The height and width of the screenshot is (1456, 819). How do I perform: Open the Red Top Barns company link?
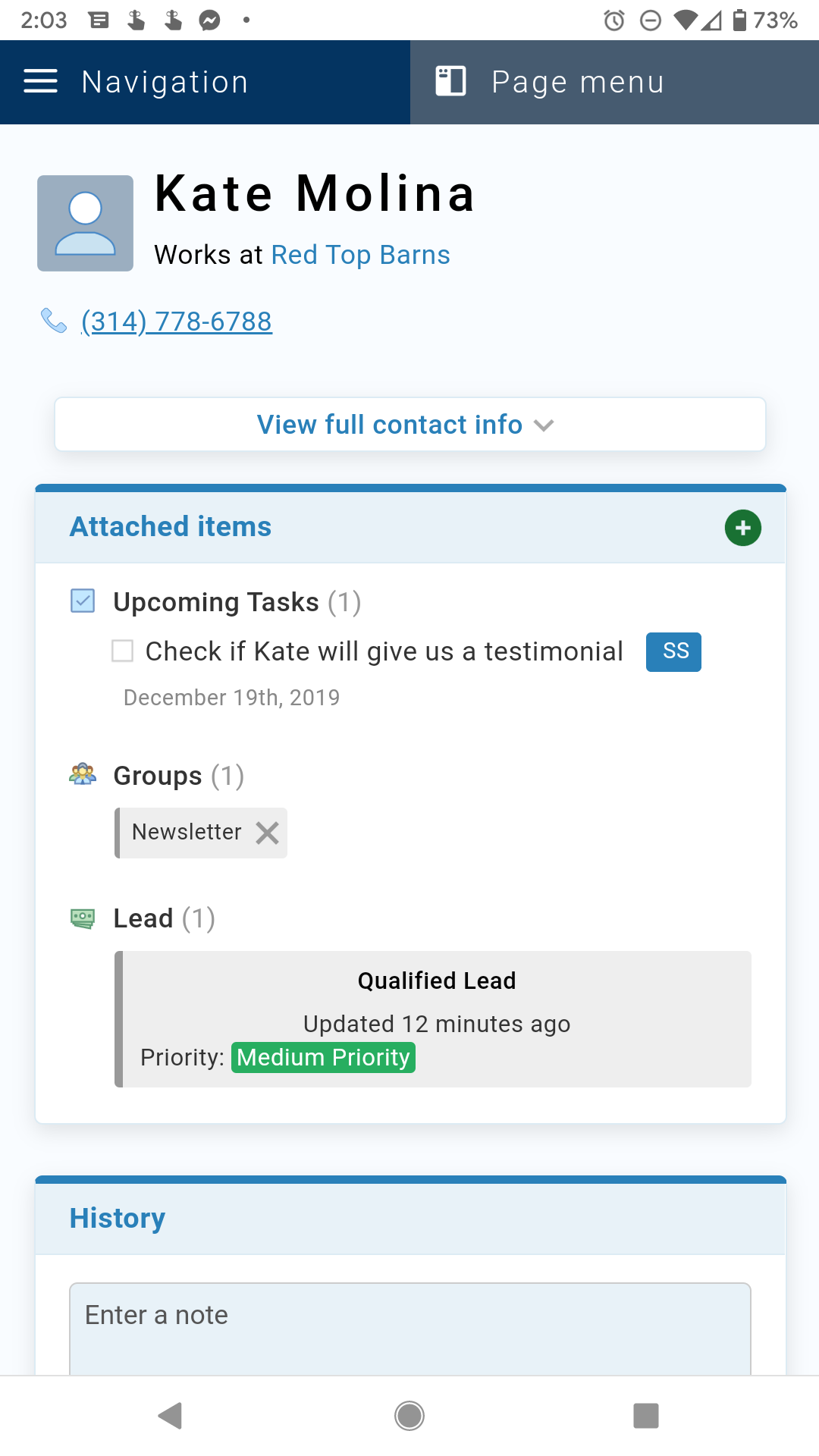pos(360,254)
